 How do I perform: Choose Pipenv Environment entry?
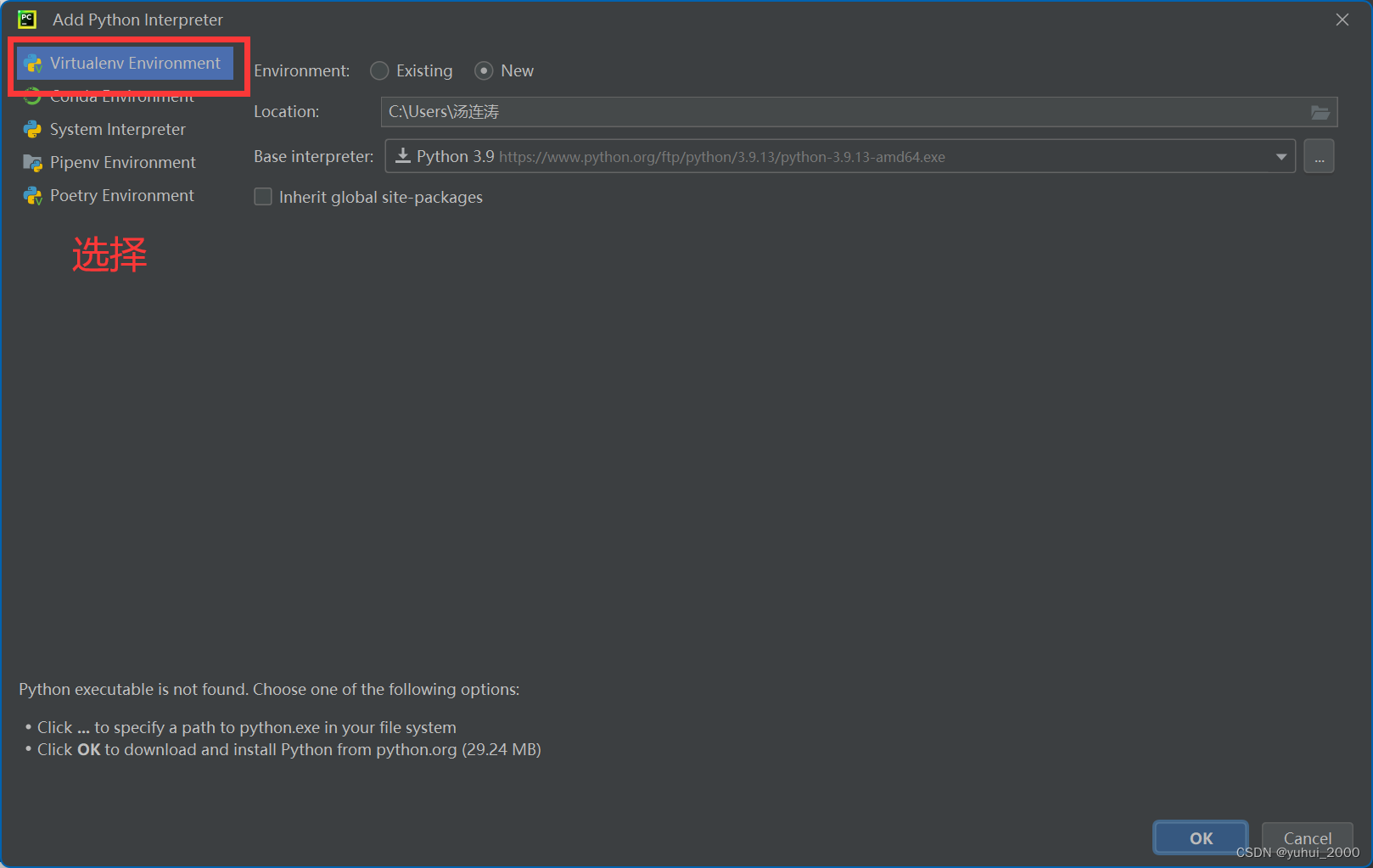[x=122, y=162]
